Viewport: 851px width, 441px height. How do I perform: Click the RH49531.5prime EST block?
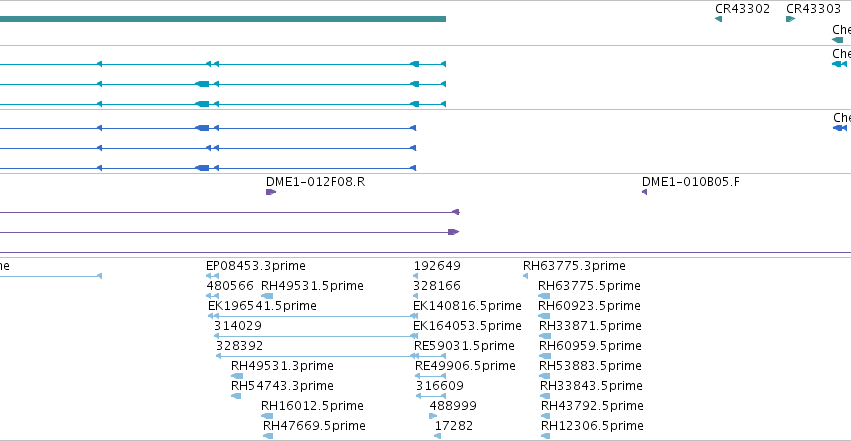tap(267, 296)
